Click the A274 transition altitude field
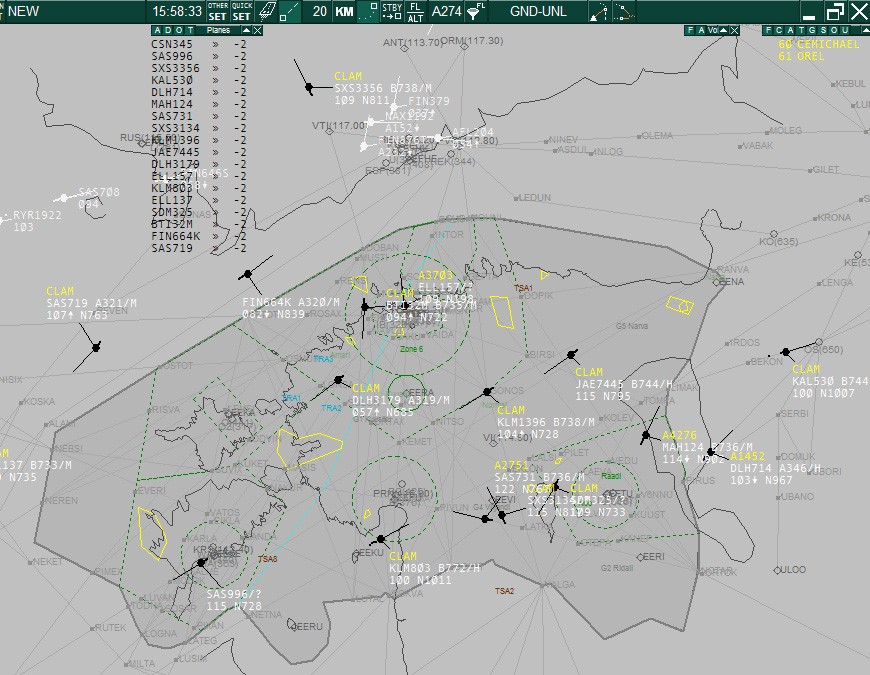 tap(446, 12)
